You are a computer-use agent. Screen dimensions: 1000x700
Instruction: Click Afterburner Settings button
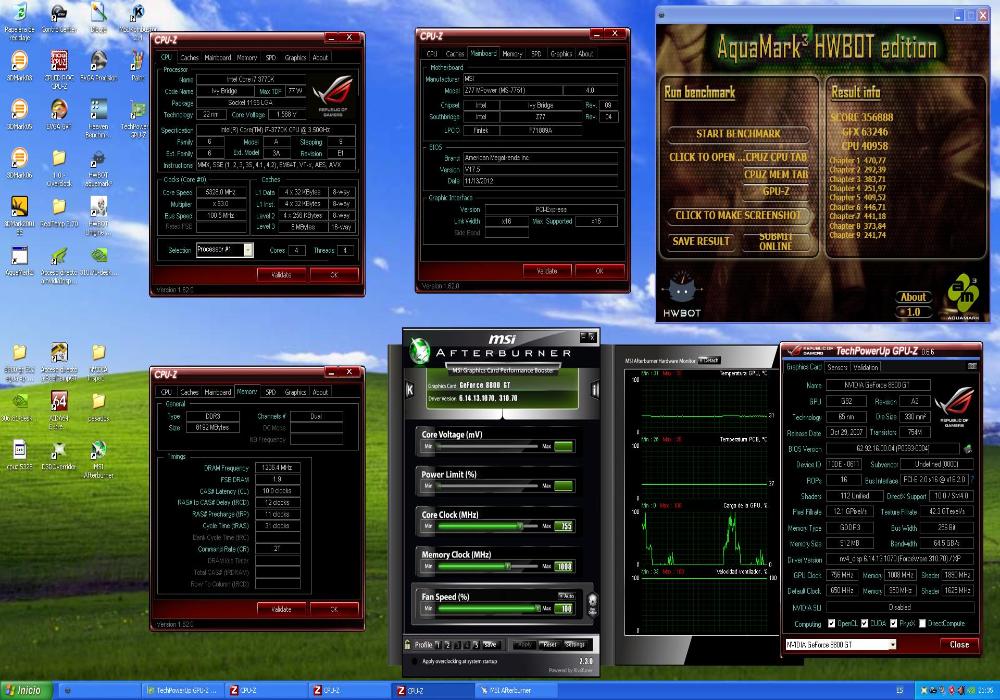[x=575, y=645]
